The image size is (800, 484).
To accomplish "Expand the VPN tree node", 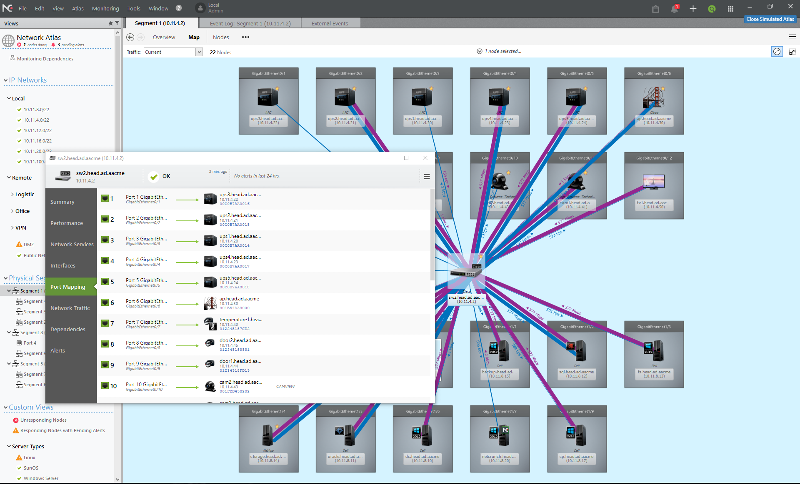I will click(x=12, y=228).
